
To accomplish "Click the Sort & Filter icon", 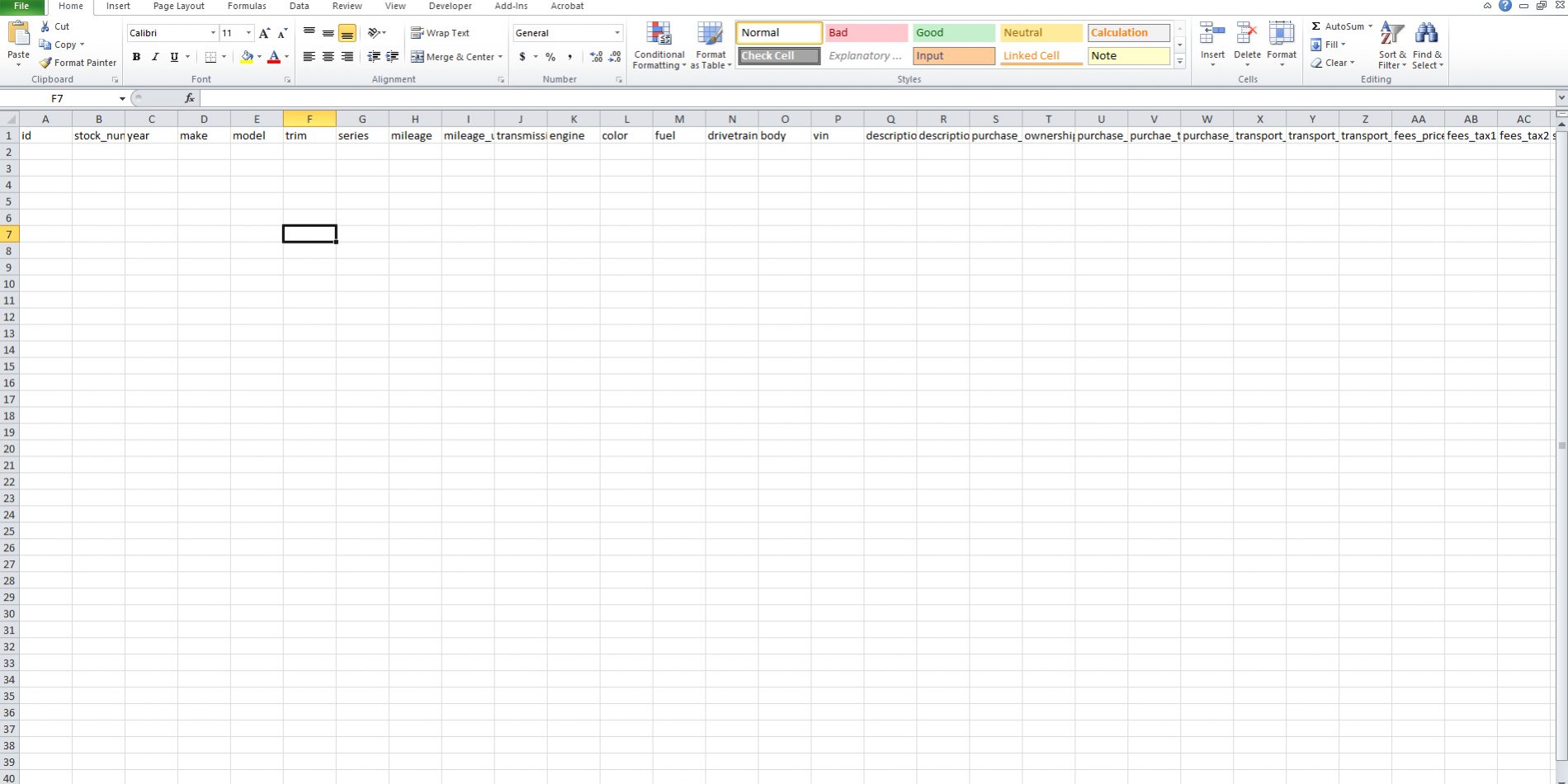I will click(1391, 45).
